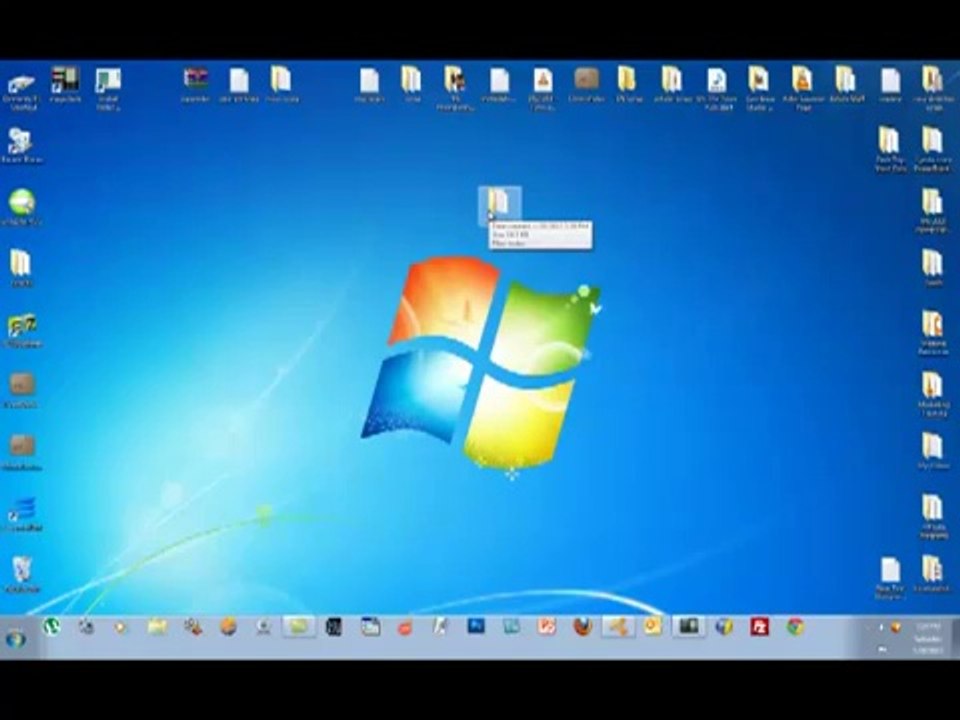
Task: Open the Windows Start orb
Action: (x=15, y=639)
